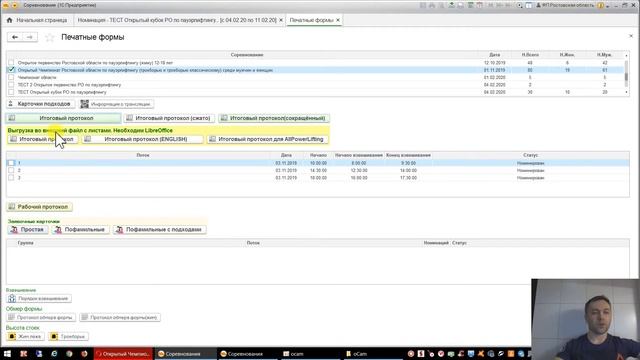The image size is (640, 360).
Task: Go to the home page icon tab
Action: pyautogui.click(x=9, y=20)
